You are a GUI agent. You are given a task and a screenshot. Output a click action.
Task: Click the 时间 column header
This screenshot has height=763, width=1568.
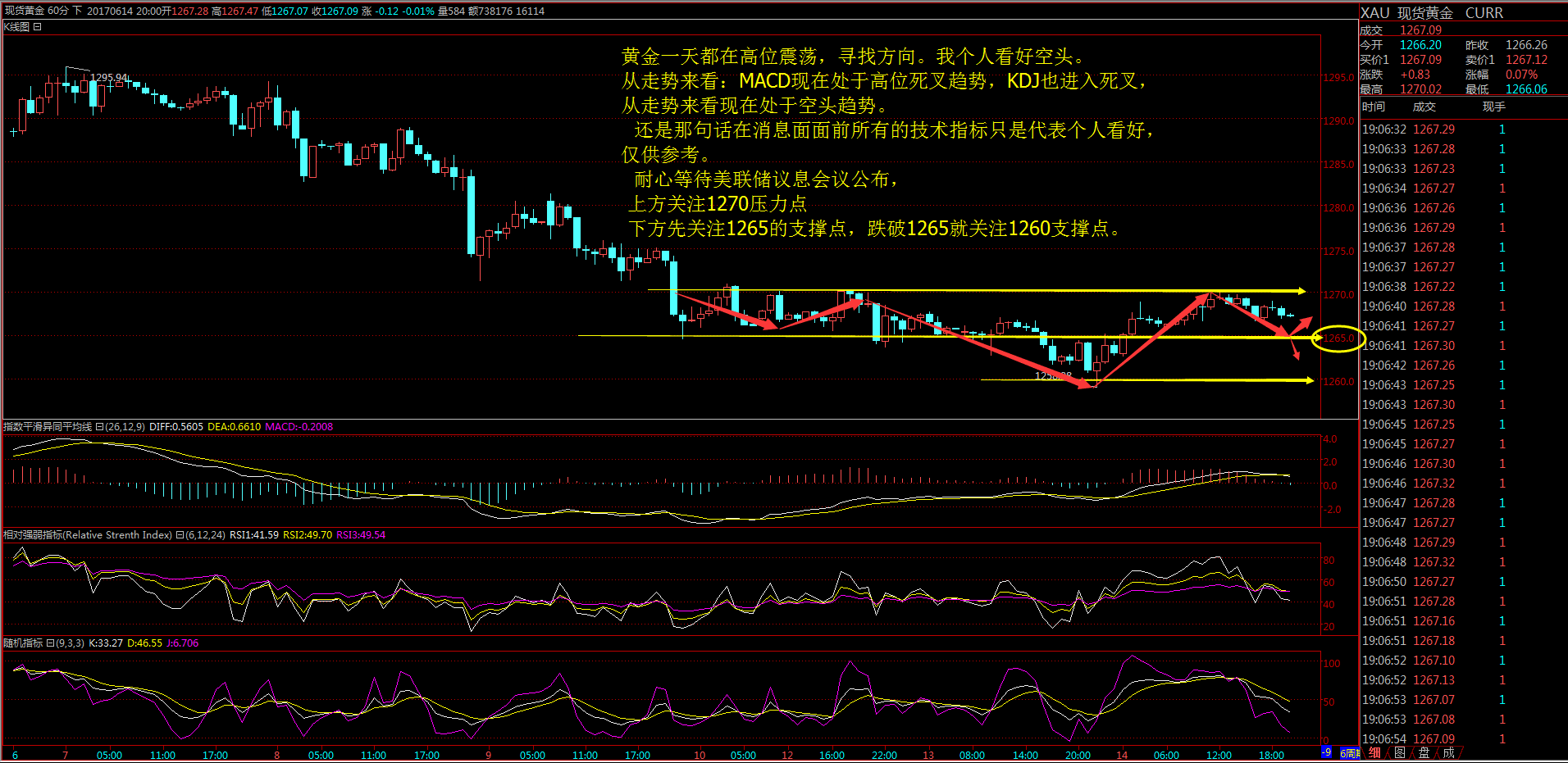[1374, 107]
